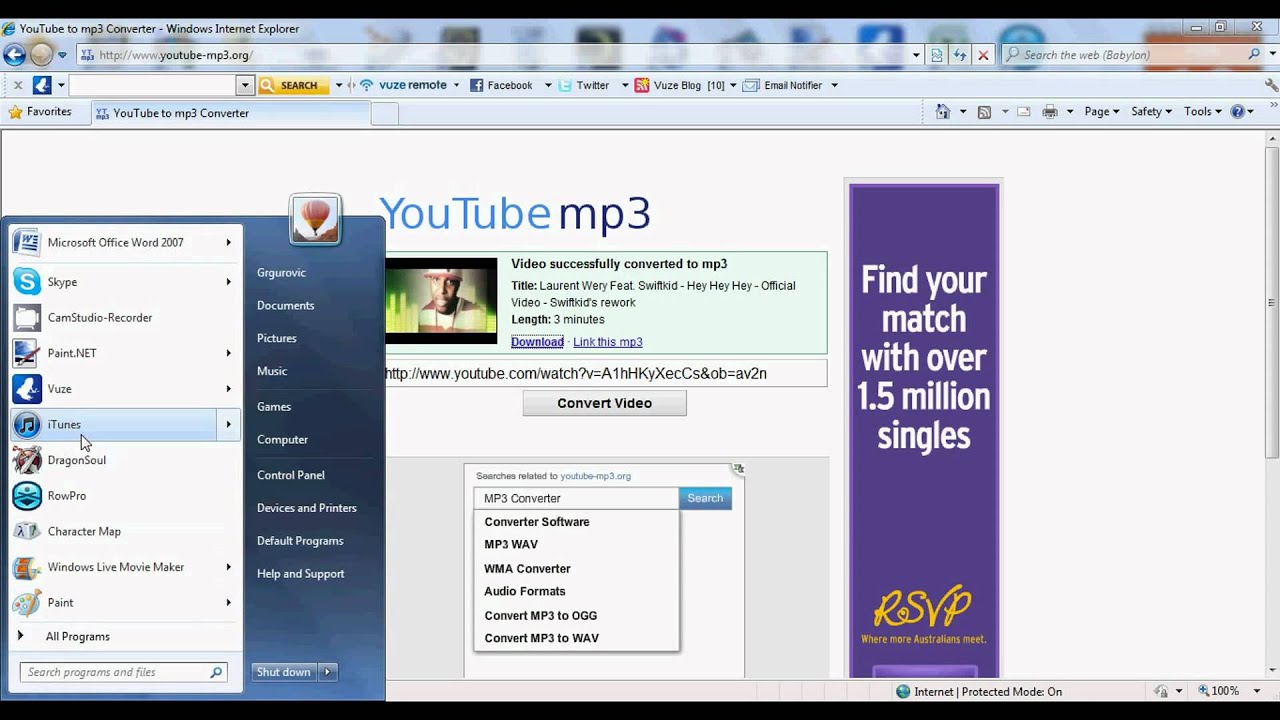Click the Convert Video button

click(605, 403)
